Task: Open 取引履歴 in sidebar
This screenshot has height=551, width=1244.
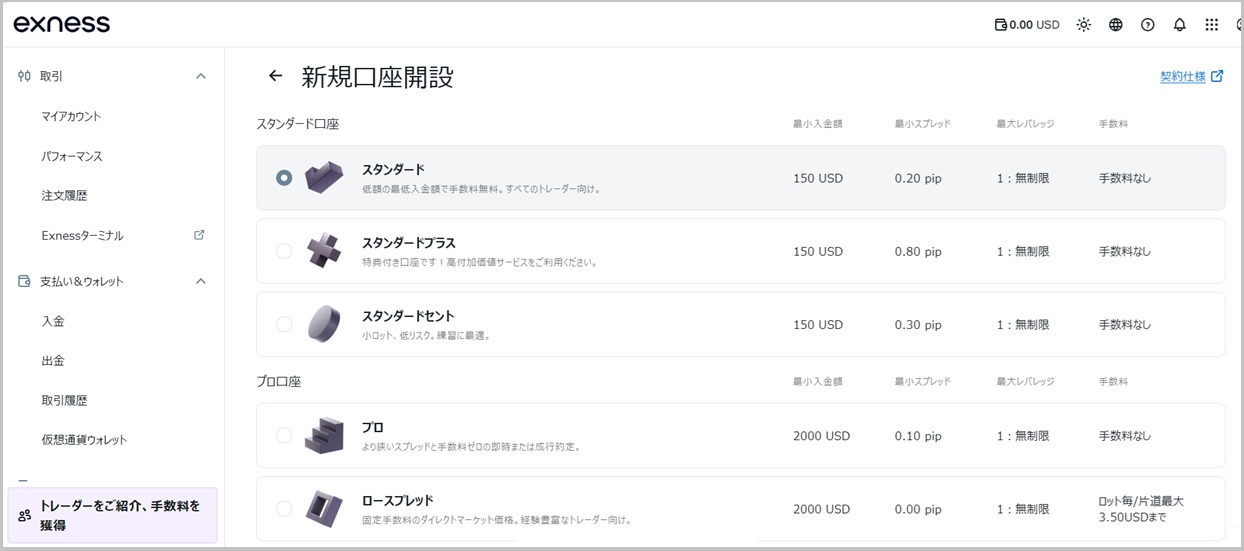Action: (64, 400)
